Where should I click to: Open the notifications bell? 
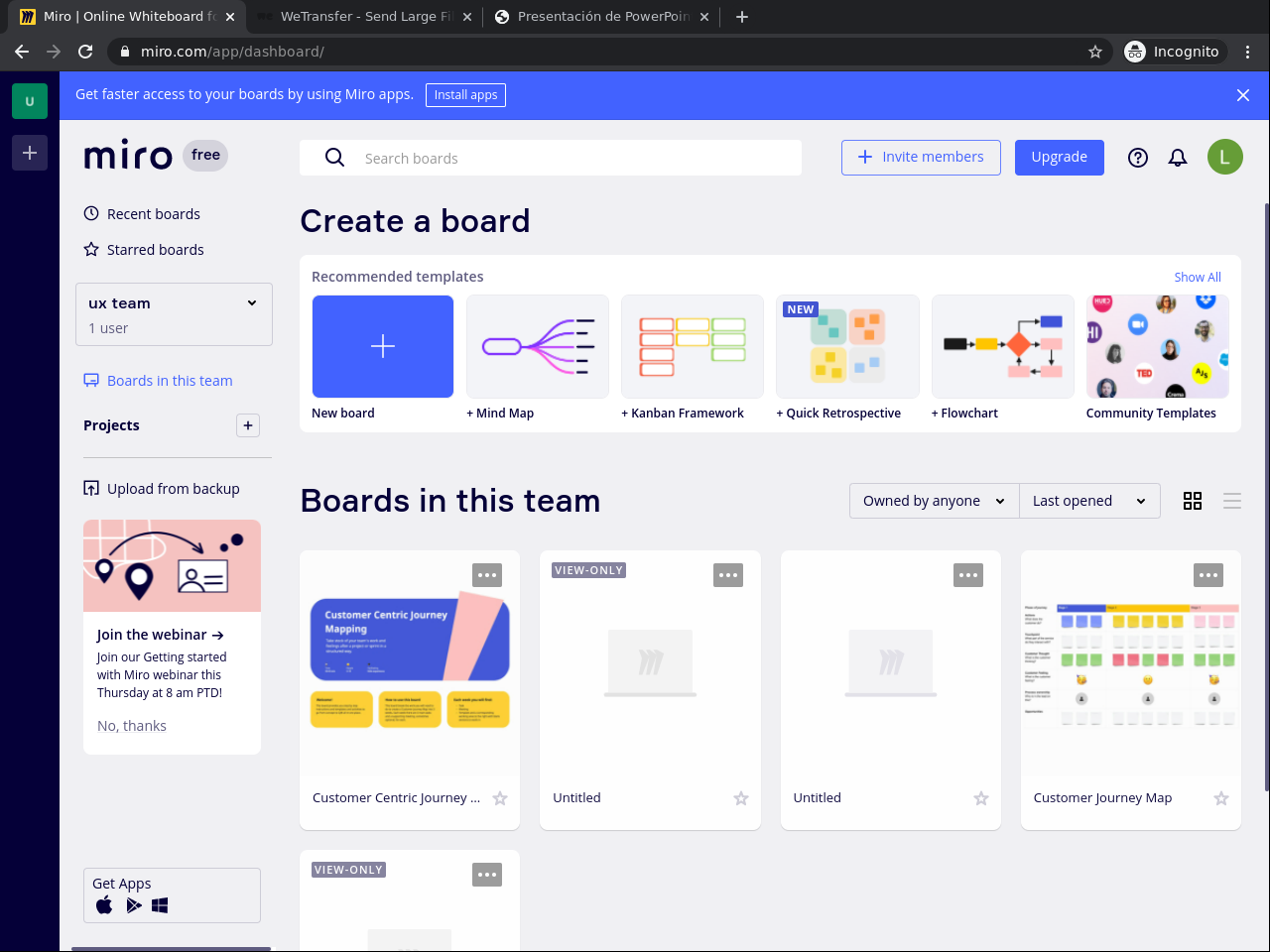(1178, 158)
